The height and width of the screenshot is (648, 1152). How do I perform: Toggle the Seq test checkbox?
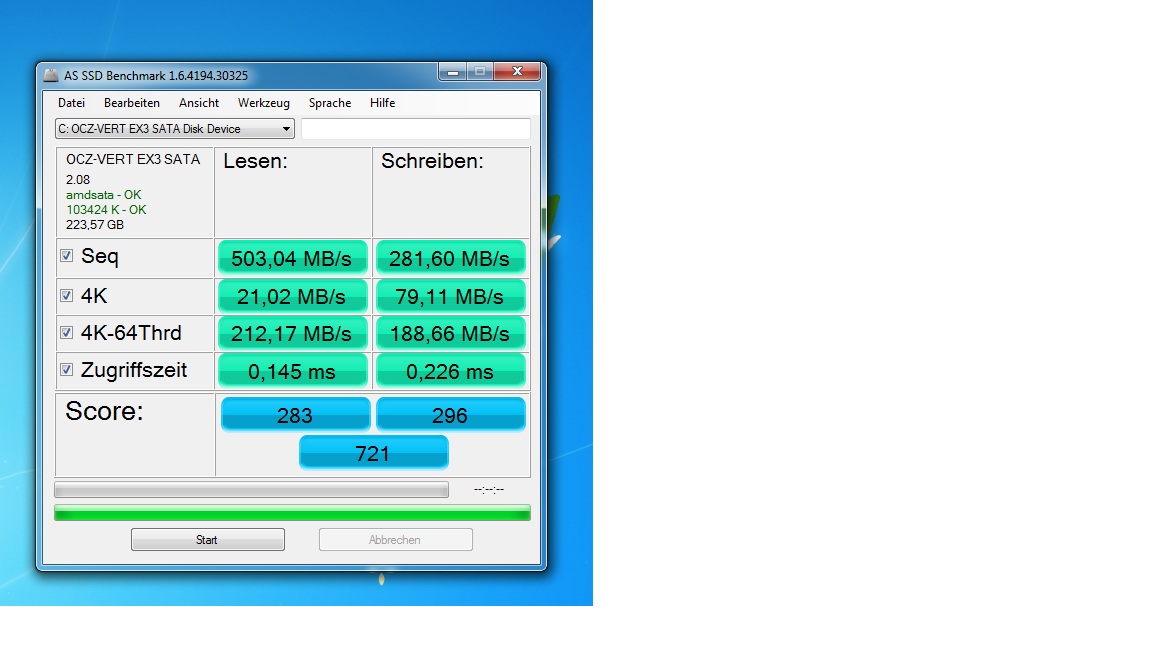[x=66, y=256]
